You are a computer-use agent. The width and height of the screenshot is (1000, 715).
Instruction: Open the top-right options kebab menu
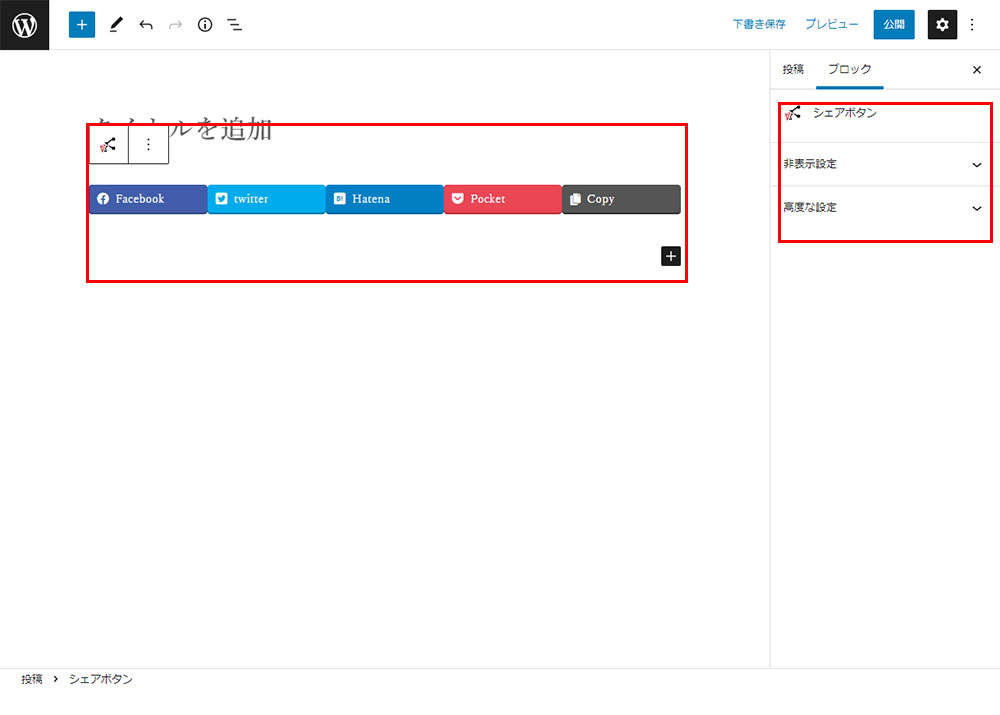click(972, 25)
